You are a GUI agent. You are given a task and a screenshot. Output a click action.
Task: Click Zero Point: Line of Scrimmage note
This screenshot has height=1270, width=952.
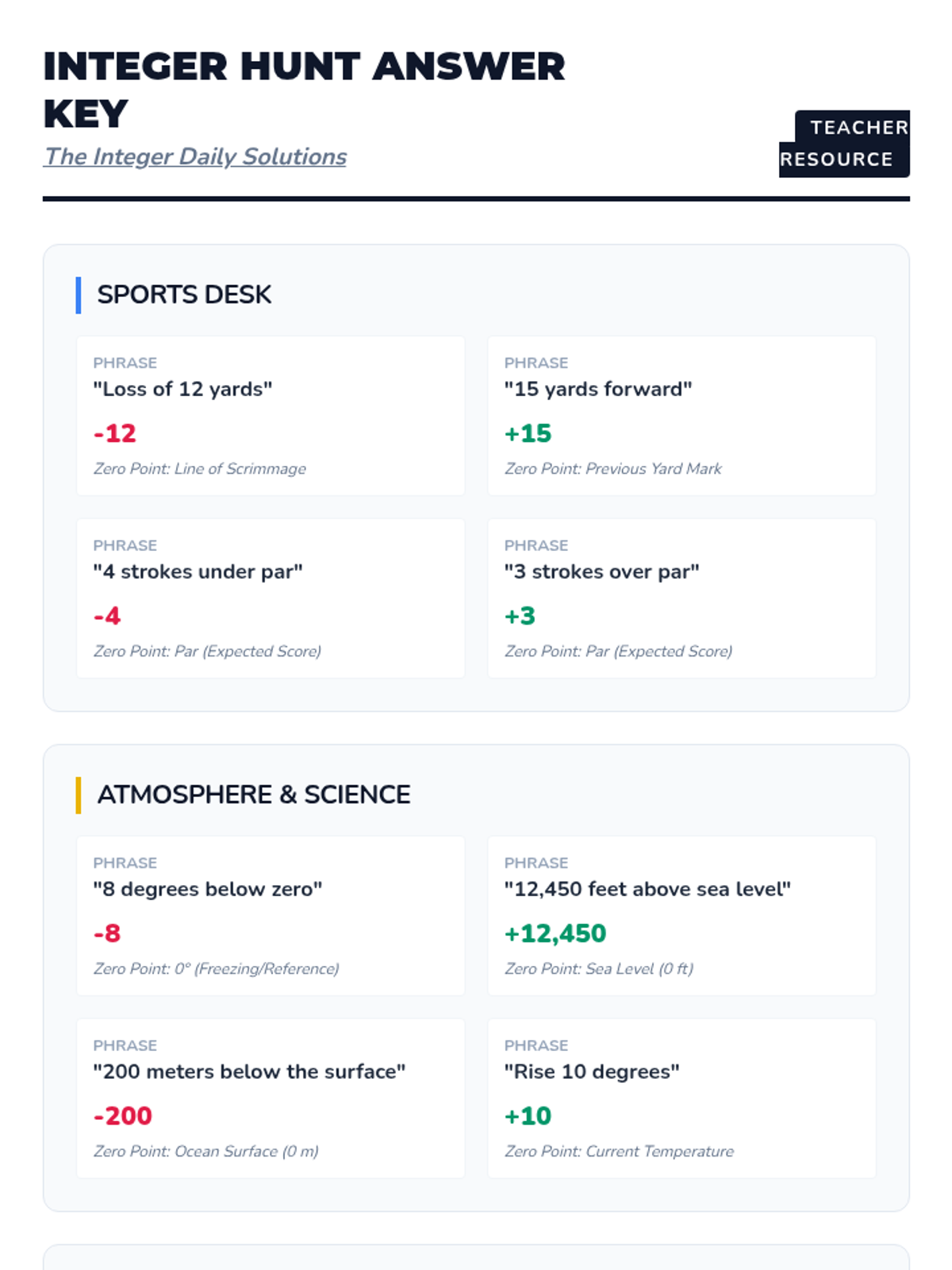pos(200,468)
